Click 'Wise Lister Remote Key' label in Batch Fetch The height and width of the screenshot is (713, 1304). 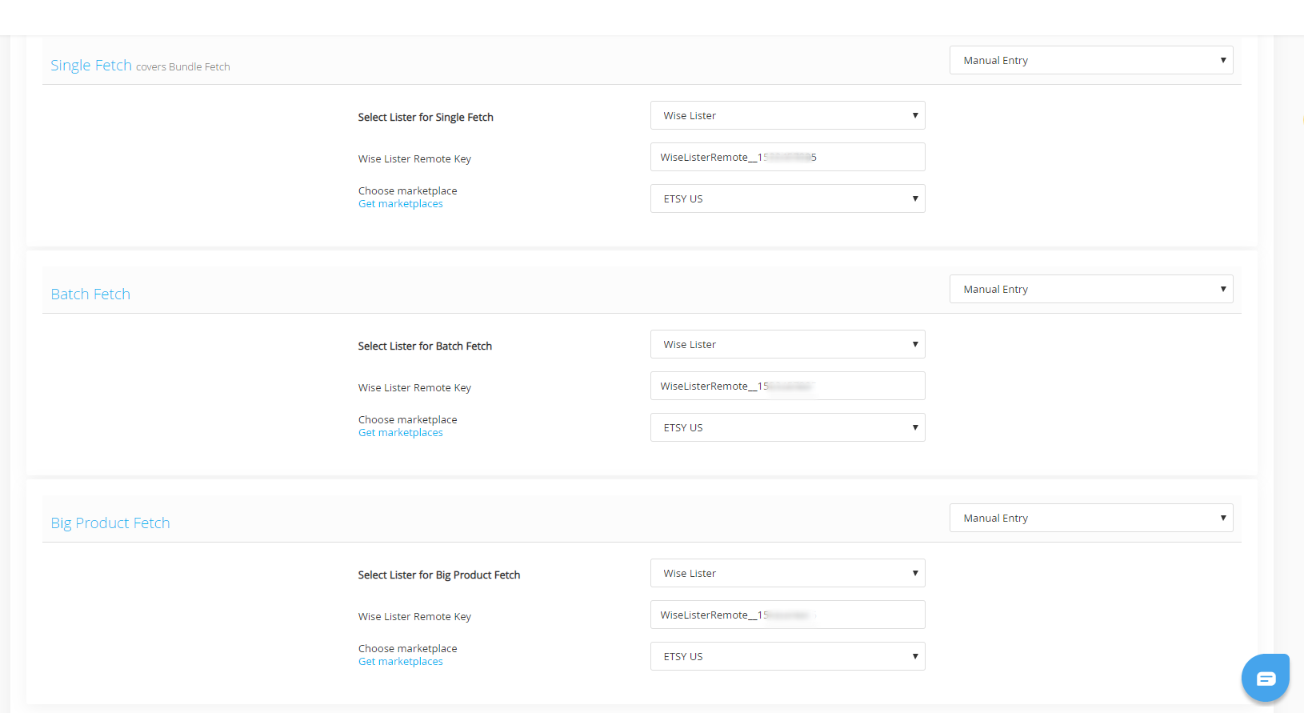point(414,388)
